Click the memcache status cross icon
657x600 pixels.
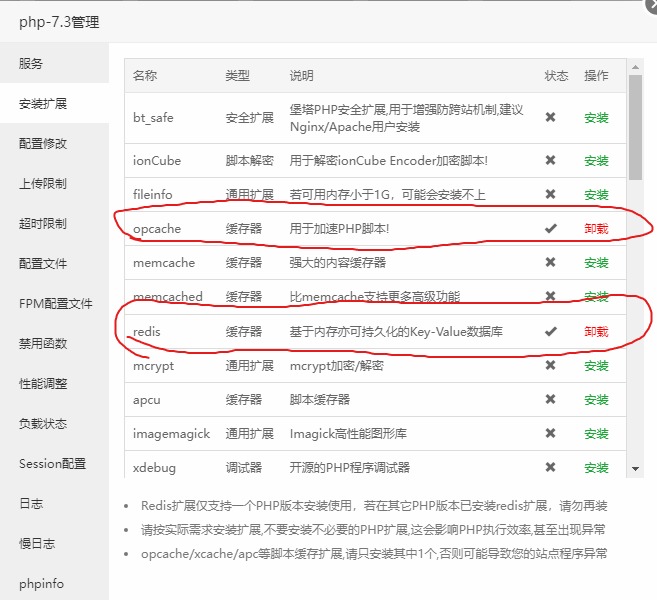(x=551, y=262)
